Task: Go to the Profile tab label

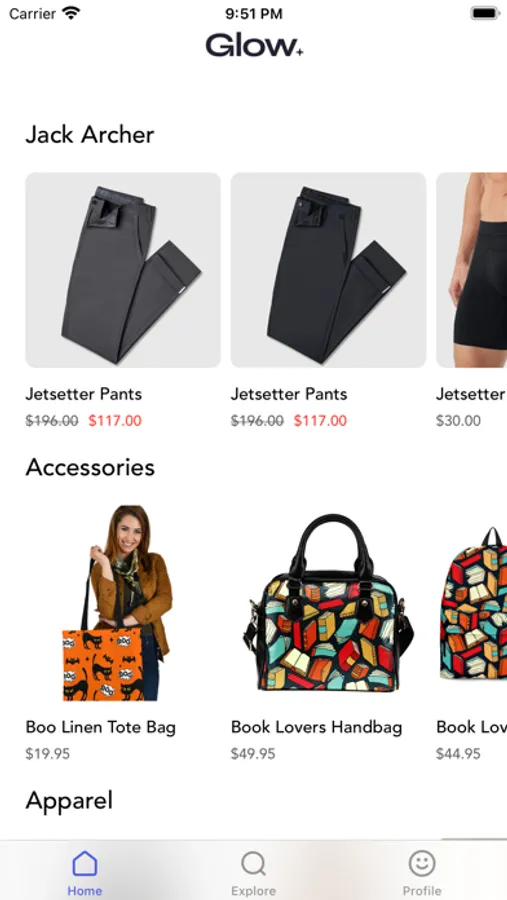Action: [x=422, y=891]
